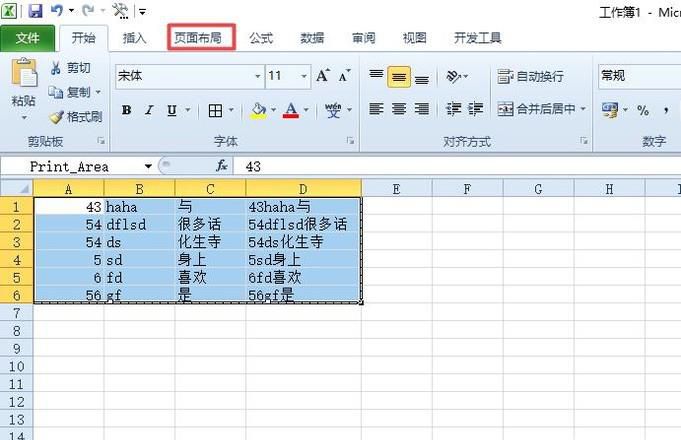The height and width of the screenshot is (440, 681).
Task: Toggle Bold formatting
Action: click(x=126, y=110)
